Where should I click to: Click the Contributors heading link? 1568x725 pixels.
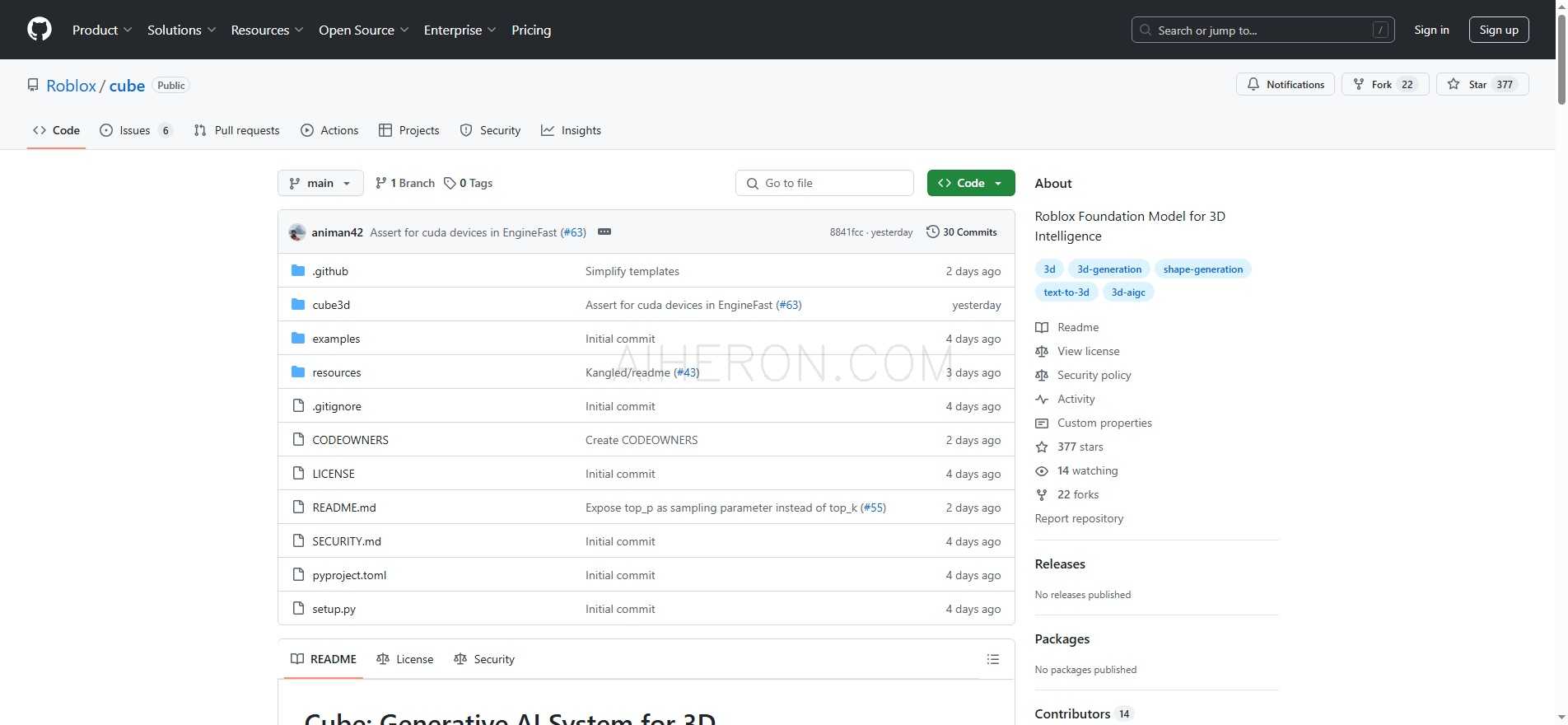coord(1072,713)
